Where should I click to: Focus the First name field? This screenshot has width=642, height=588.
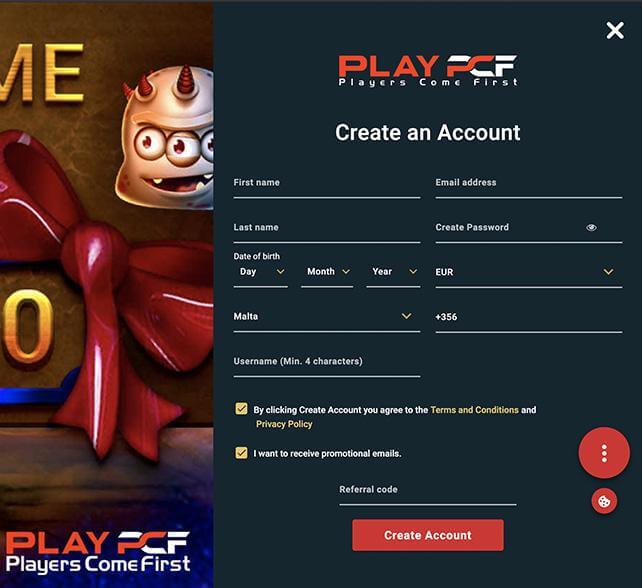click(327, 186)
